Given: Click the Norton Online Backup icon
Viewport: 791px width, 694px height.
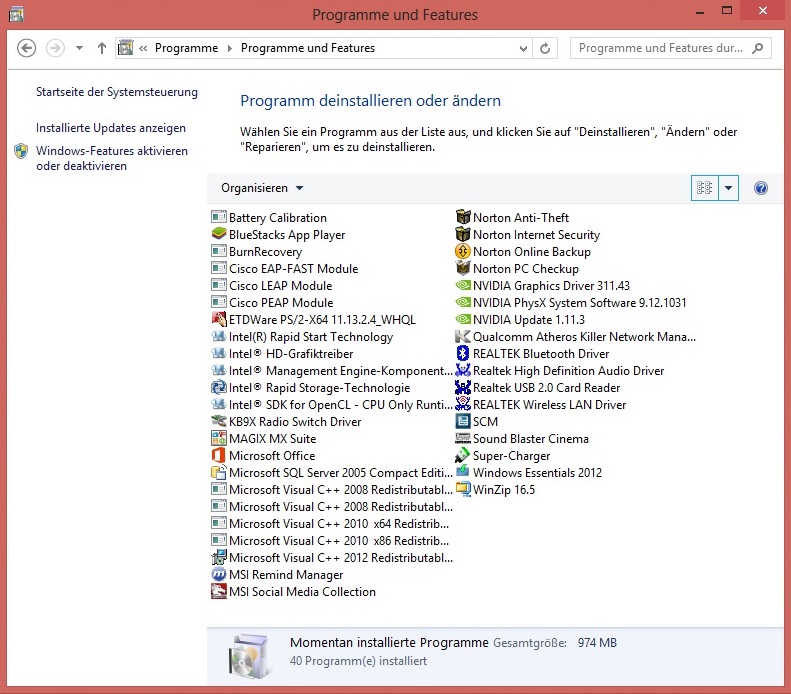Looking at the screenshot, I should tap(463, 251).
